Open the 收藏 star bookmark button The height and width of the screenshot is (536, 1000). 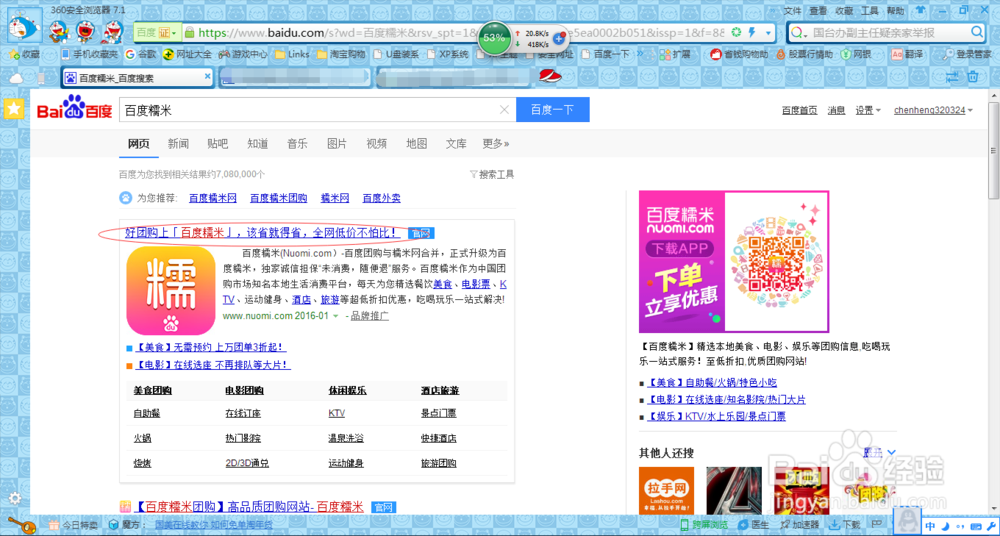25,55
